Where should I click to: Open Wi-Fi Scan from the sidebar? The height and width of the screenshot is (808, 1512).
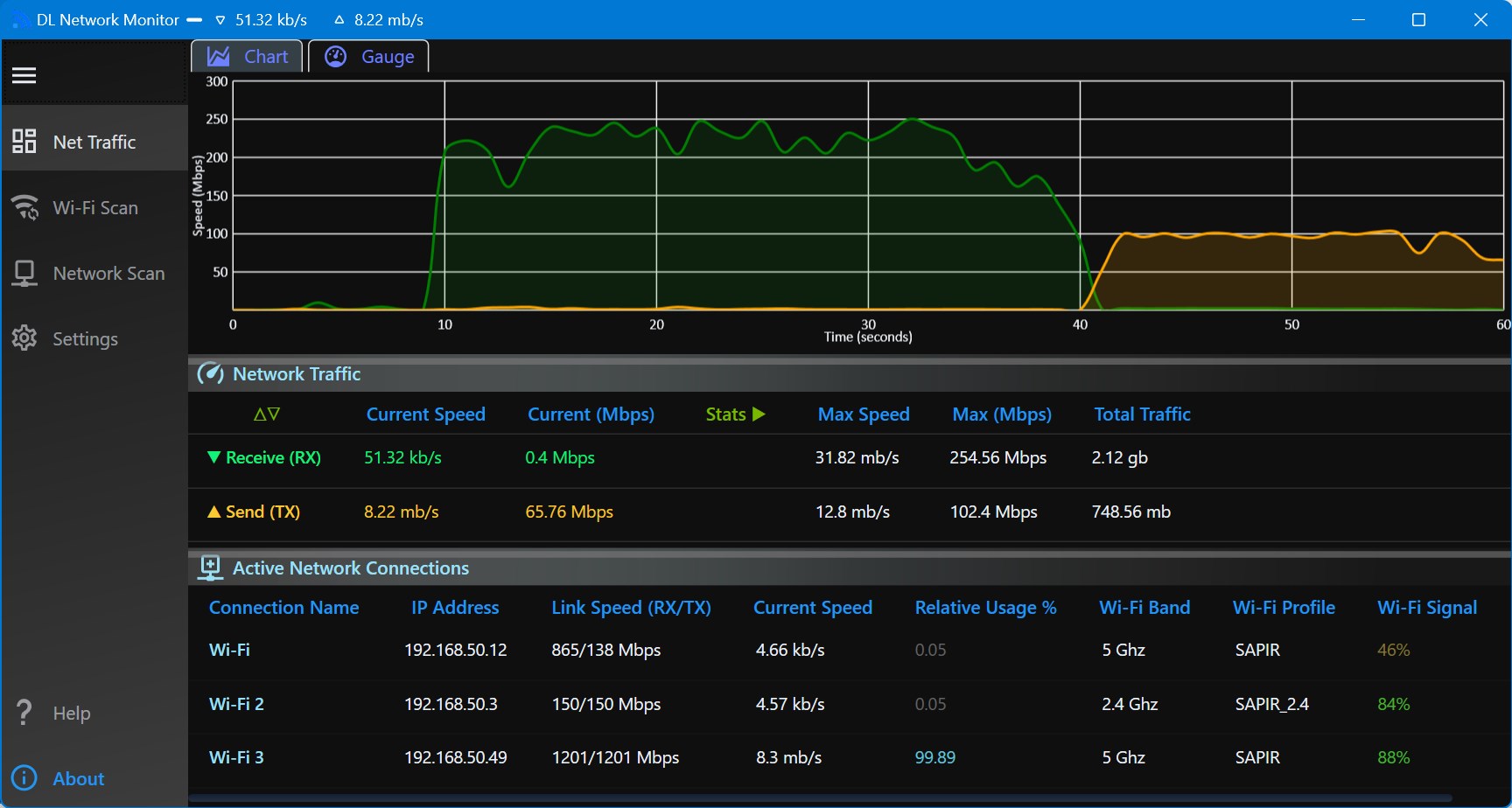coord(94,207)
